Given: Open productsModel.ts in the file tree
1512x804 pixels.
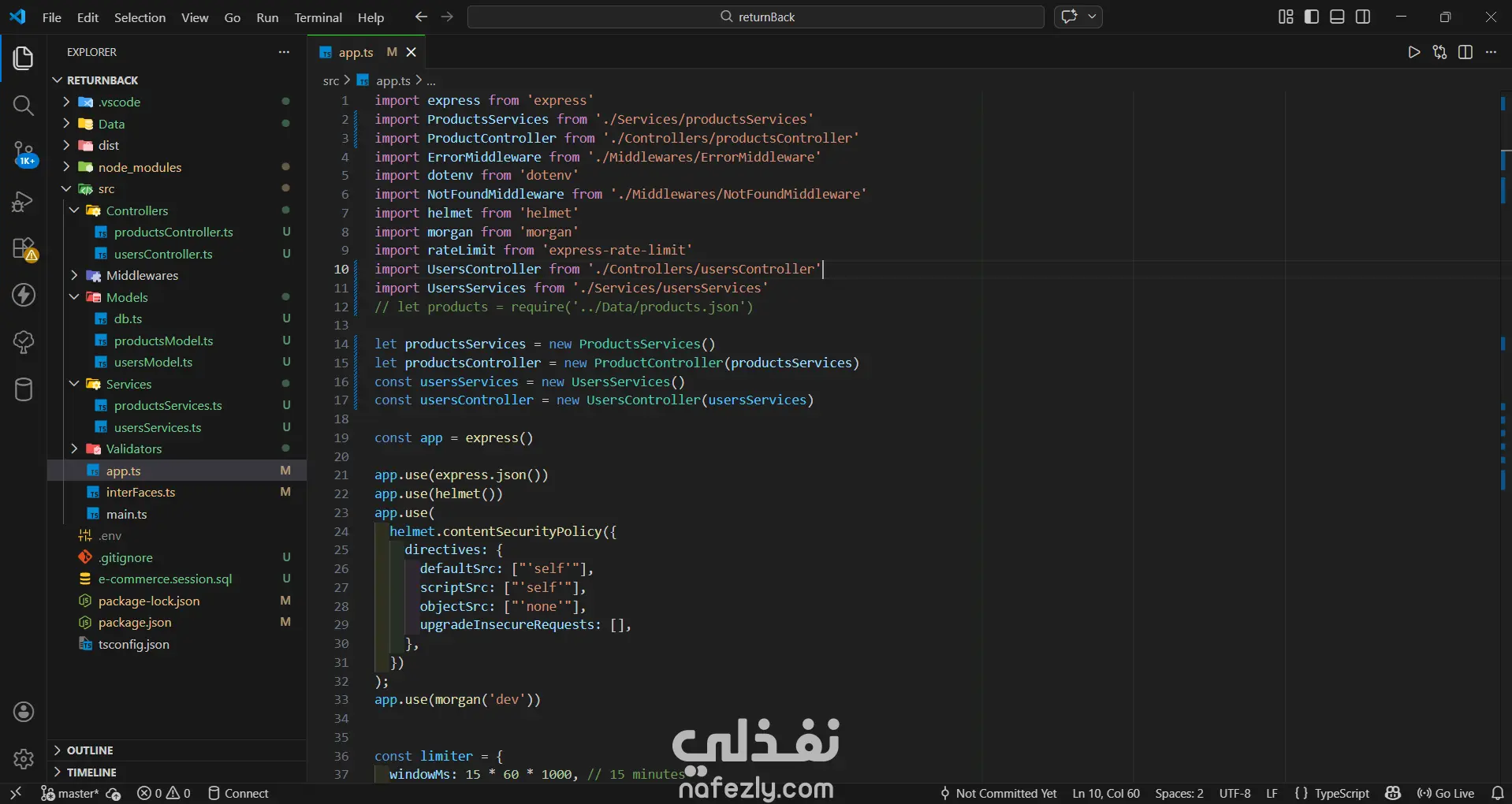Looking at the screenshot, I should coord(164,341).
